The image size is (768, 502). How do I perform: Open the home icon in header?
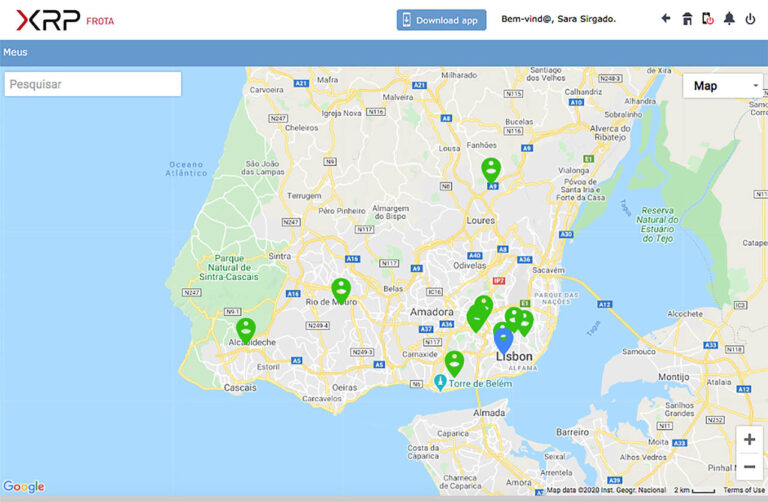point(687,19)
